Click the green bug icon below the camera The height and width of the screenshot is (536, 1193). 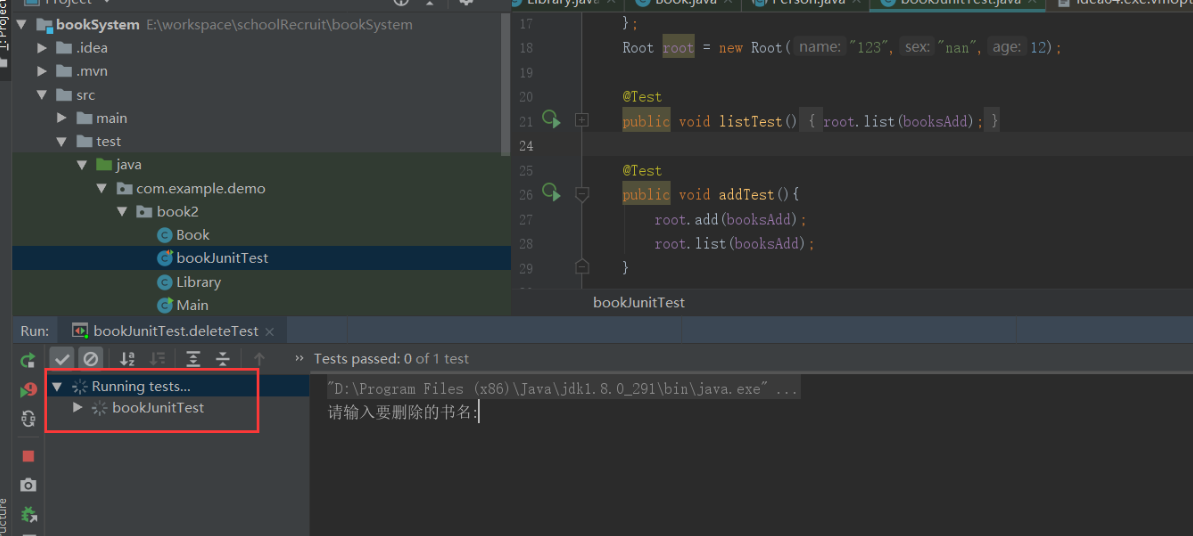[28, 515]
